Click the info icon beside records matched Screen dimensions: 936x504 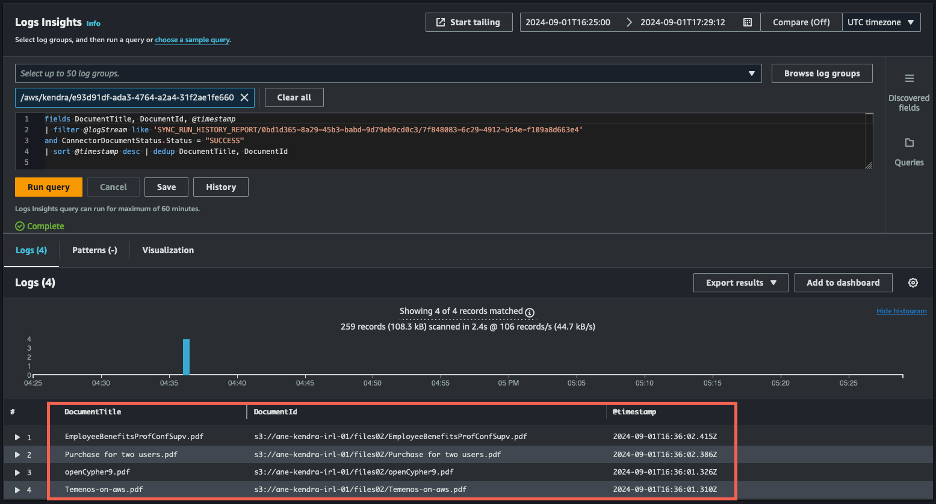coord(530,312)
